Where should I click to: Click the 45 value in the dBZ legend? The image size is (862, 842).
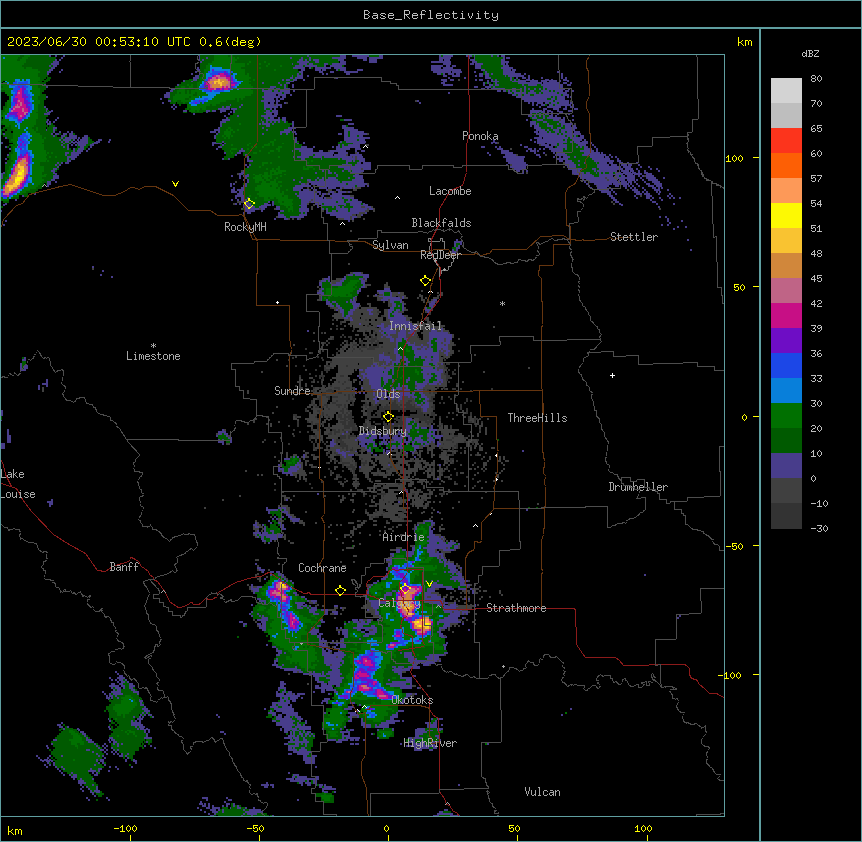click(x=816, y=278)
